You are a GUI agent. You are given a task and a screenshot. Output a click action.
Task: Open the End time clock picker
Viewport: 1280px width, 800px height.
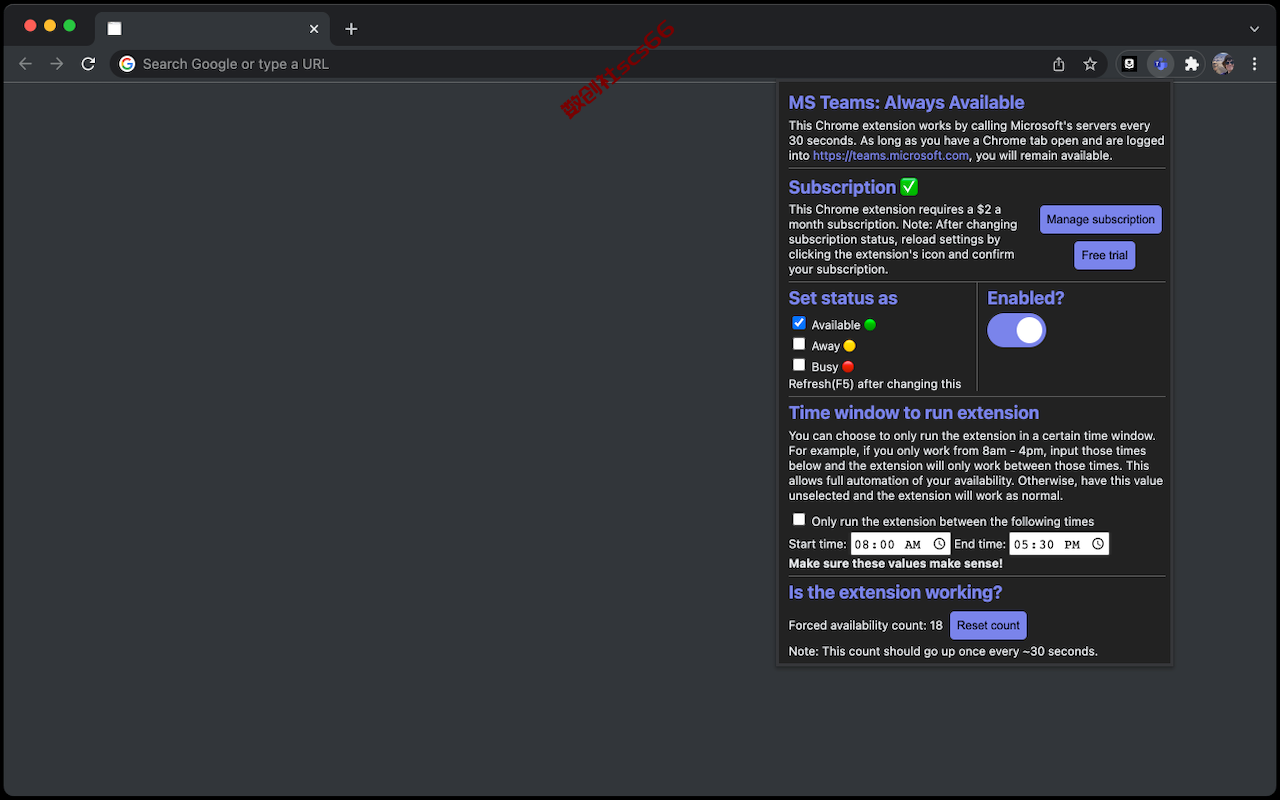click(x=1098, y=544)
